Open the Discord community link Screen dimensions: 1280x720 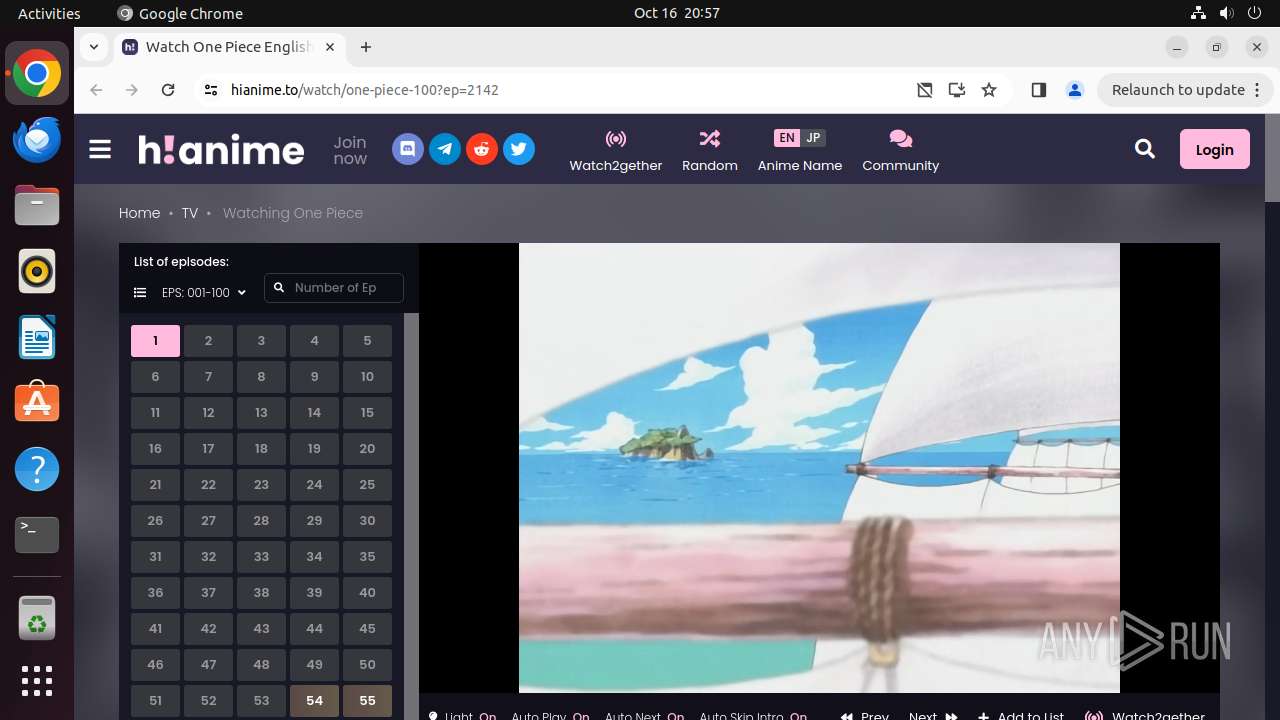click(408, 149)
